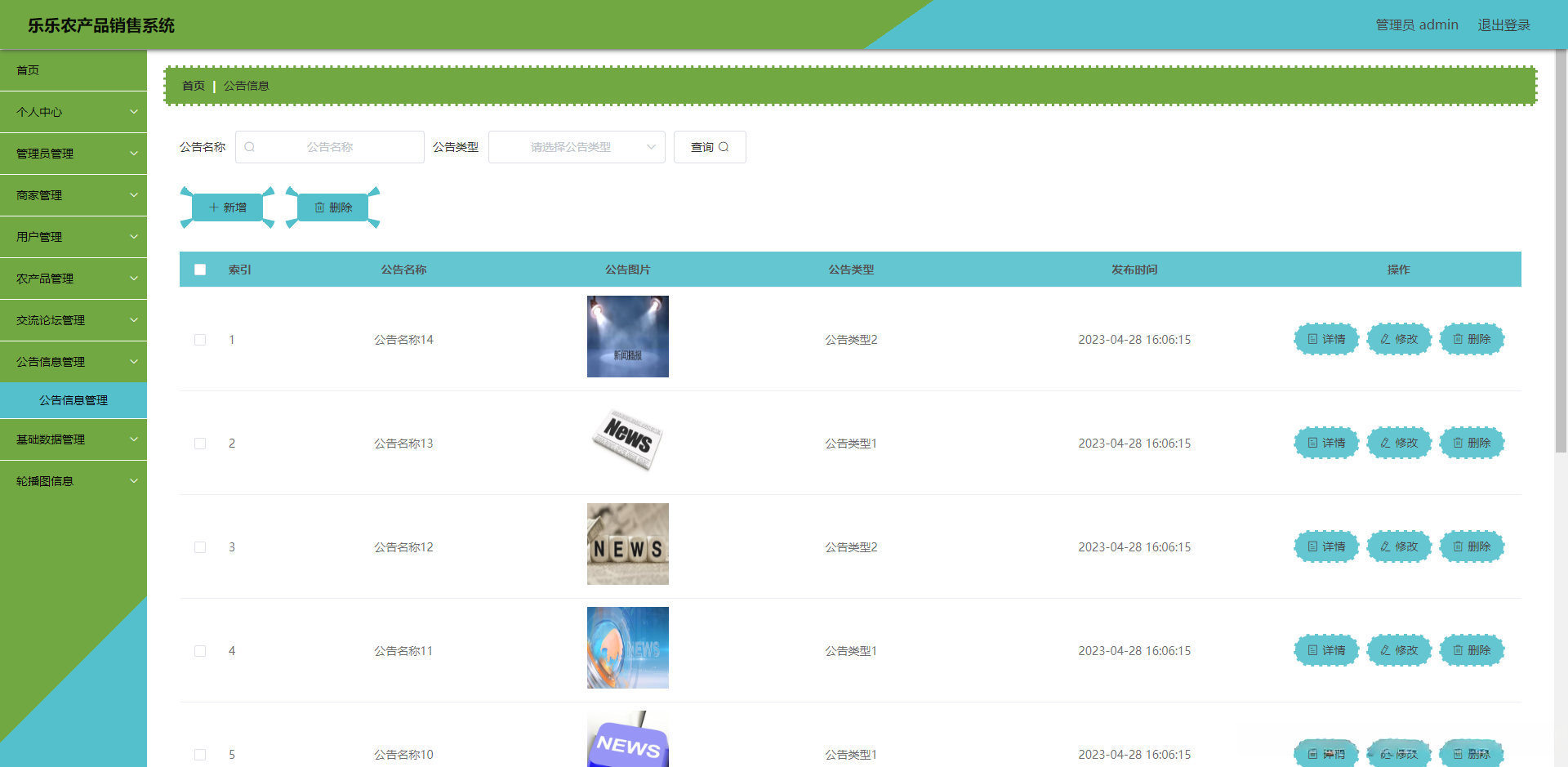Click the 新增 add button
The image size is (1568, 767).
click(x=227, y=207)
